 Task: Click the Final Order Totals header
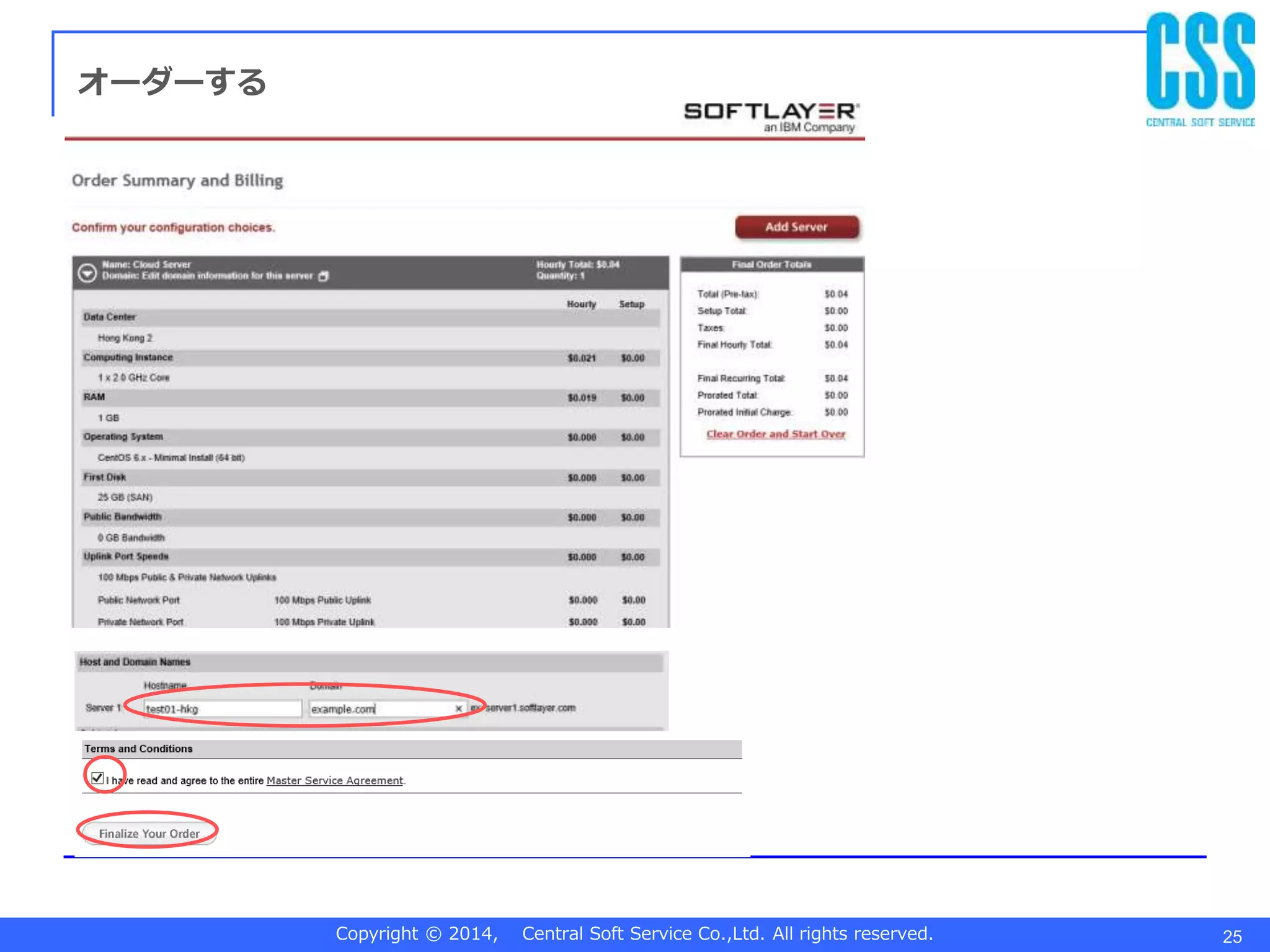pos(772,265)
